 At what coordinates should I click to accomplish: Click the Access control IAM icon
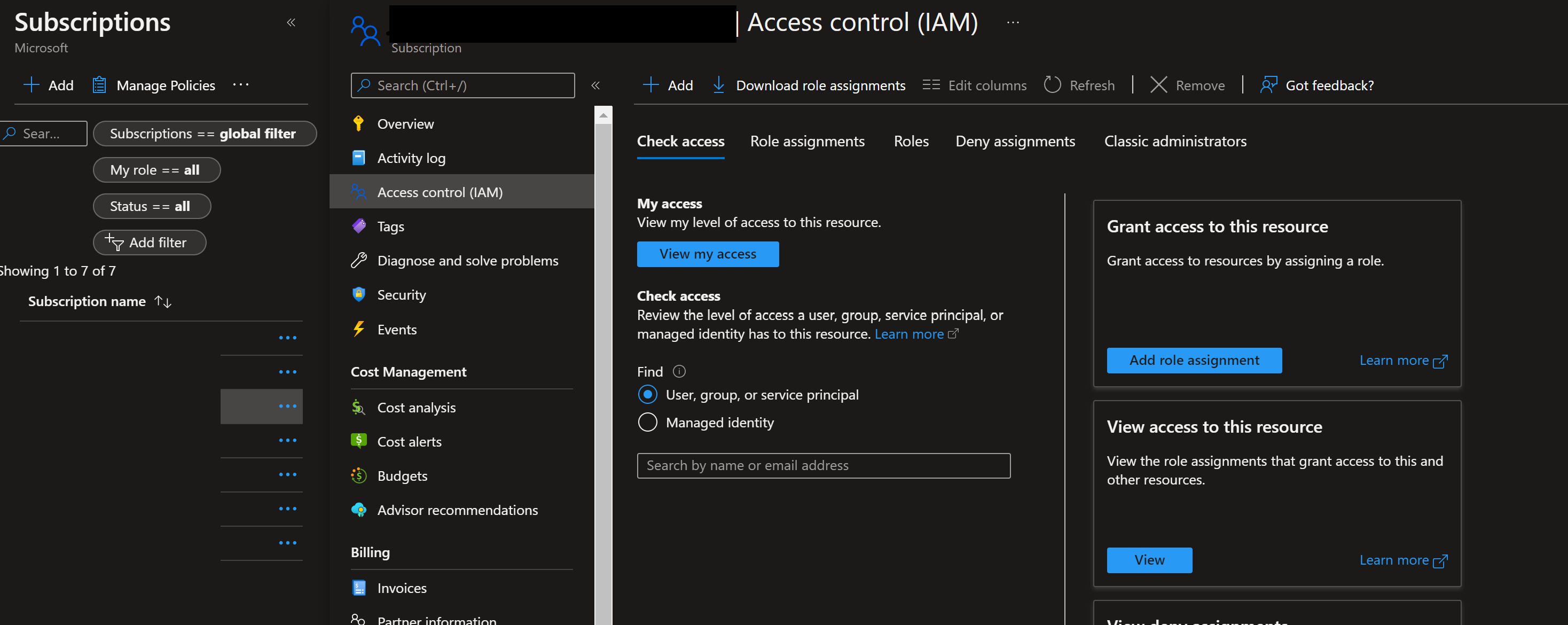(x=358, y=191)
